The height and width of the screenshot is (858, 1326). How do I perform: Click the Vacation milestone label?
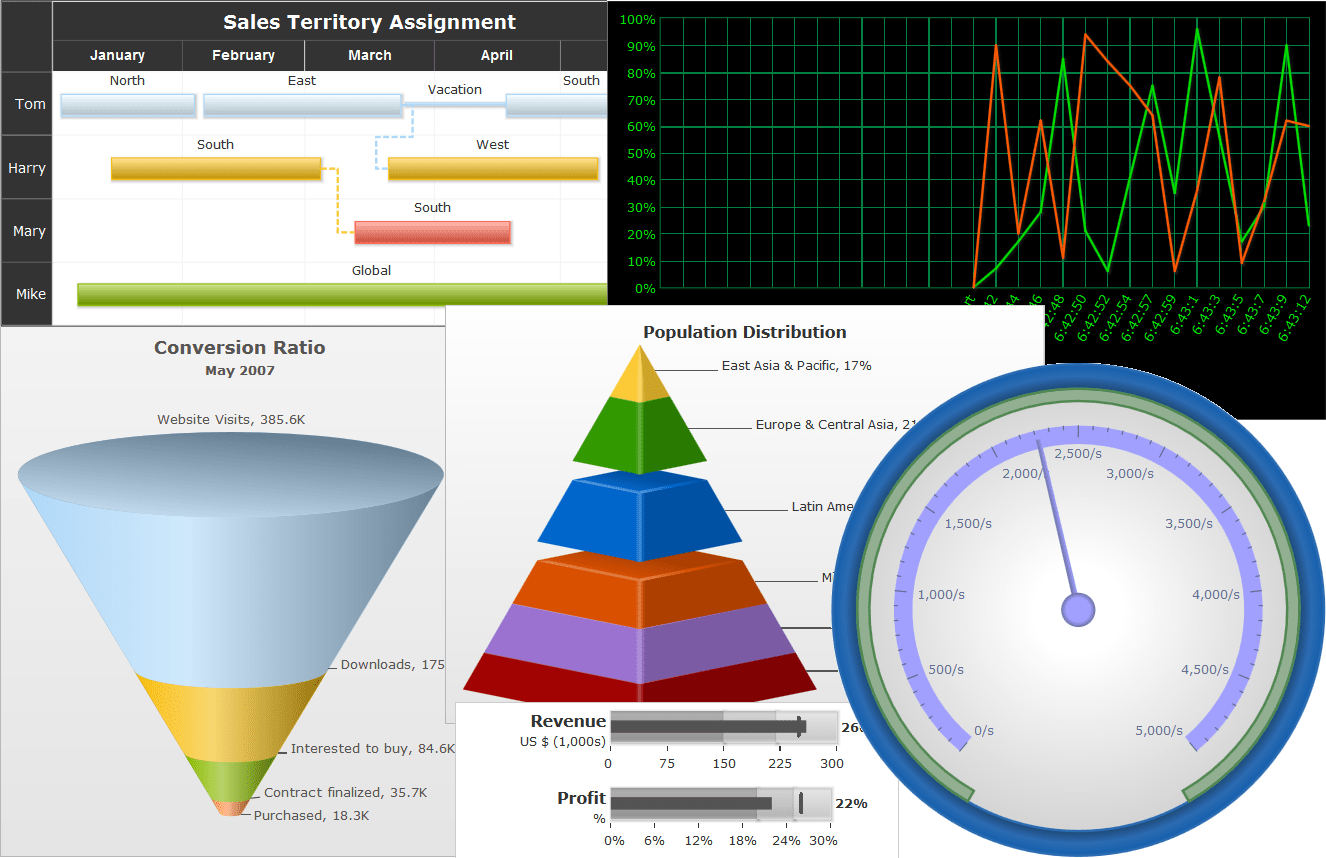[455, 89]
